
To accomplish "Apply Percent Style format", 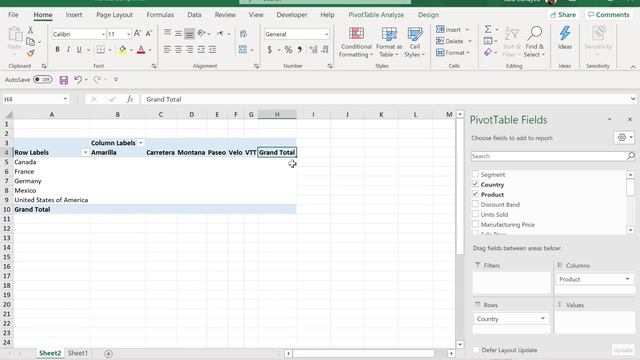I will (288, 50).
